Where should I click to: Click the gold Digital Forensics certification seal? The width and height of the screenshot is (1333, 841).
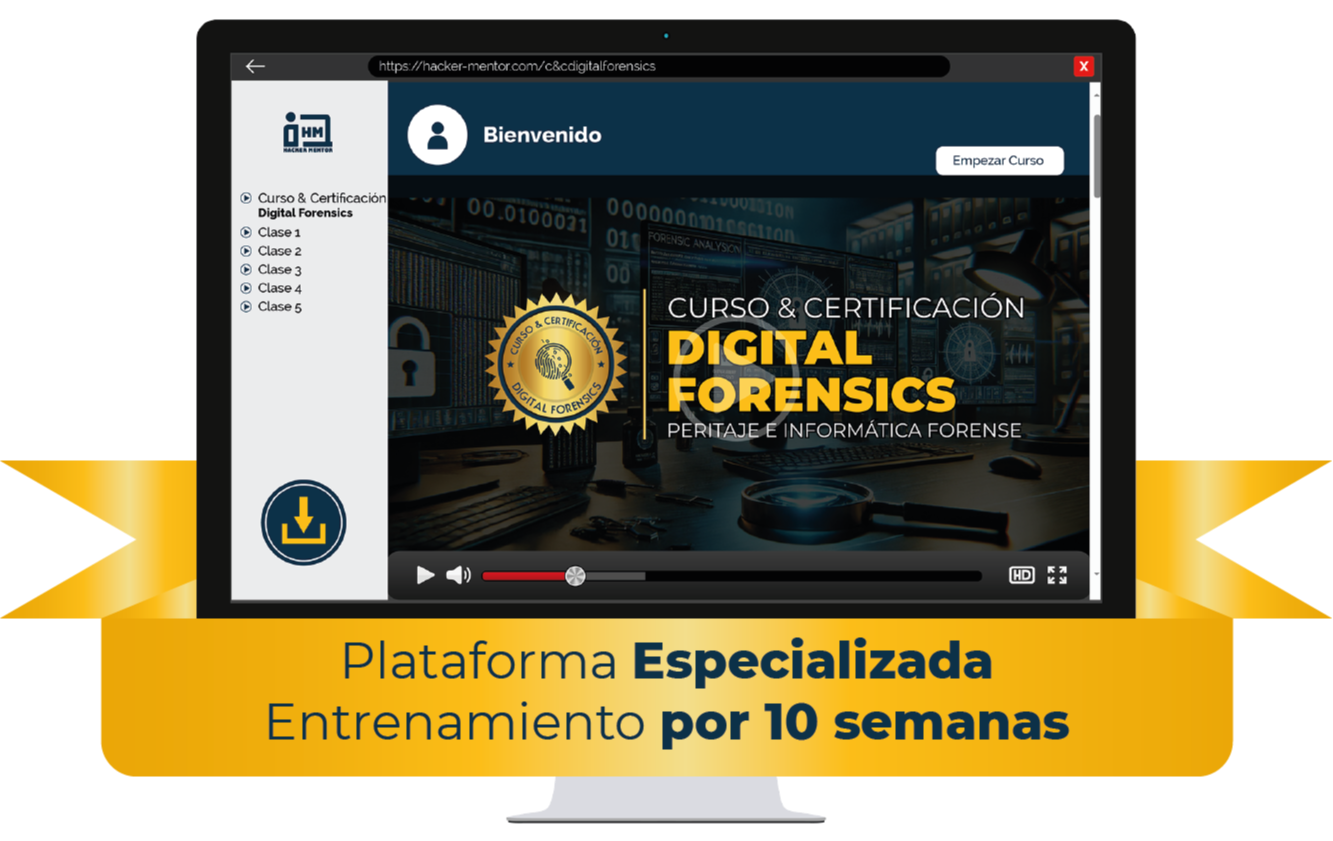tap(555, 365)
